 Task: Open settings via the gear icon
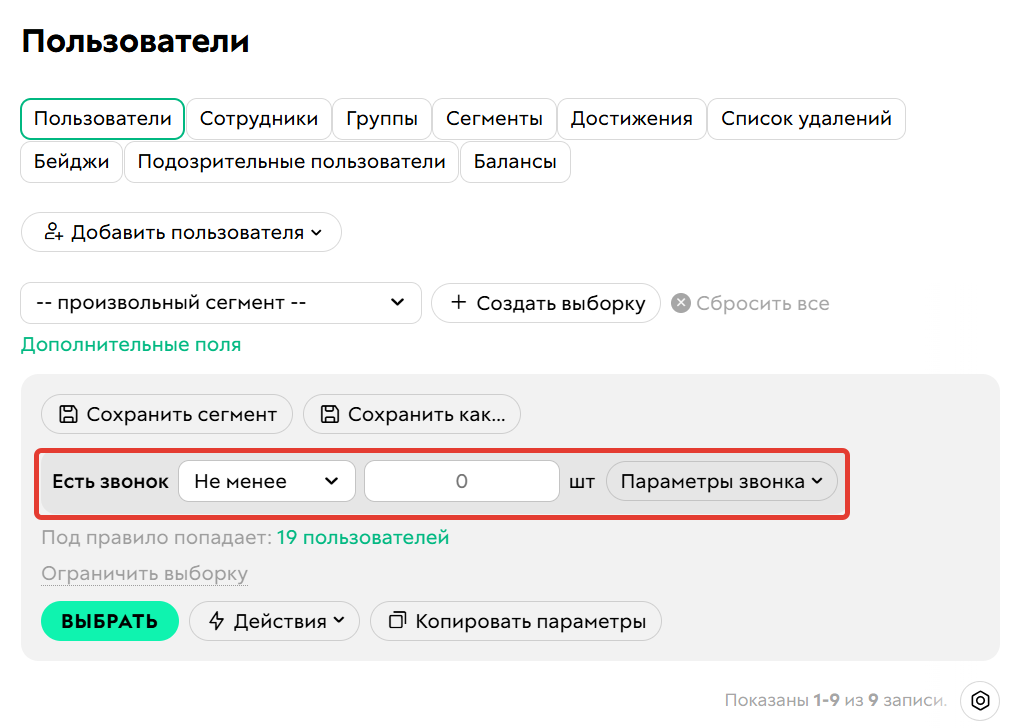pos(979,701)
